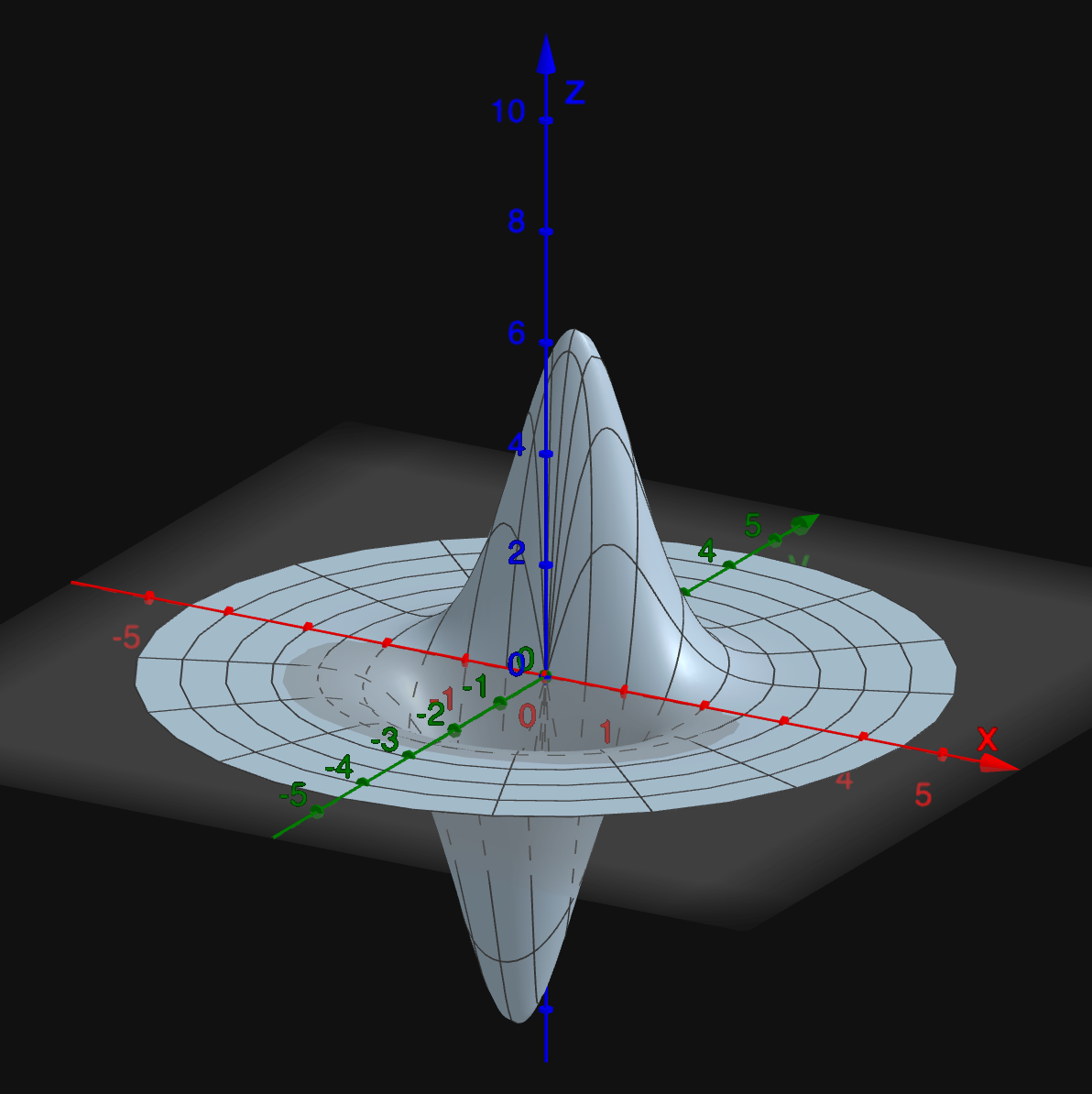Click the green 4 label on y-axis
This screenshot has width=1092, height=1094.
click(706, 552)
